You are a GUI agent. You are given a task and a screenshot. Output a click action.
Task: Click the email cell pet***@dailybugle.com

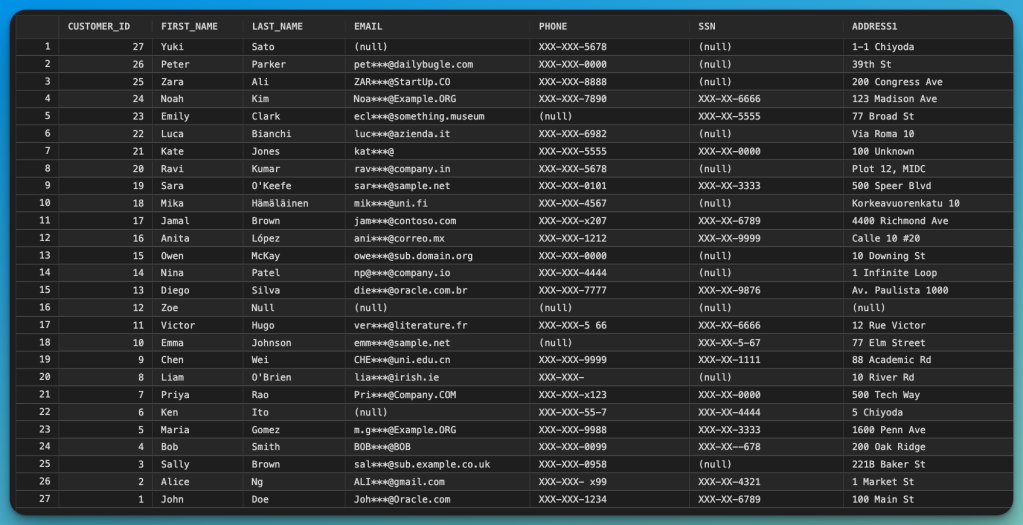click(x=413, y=65)
